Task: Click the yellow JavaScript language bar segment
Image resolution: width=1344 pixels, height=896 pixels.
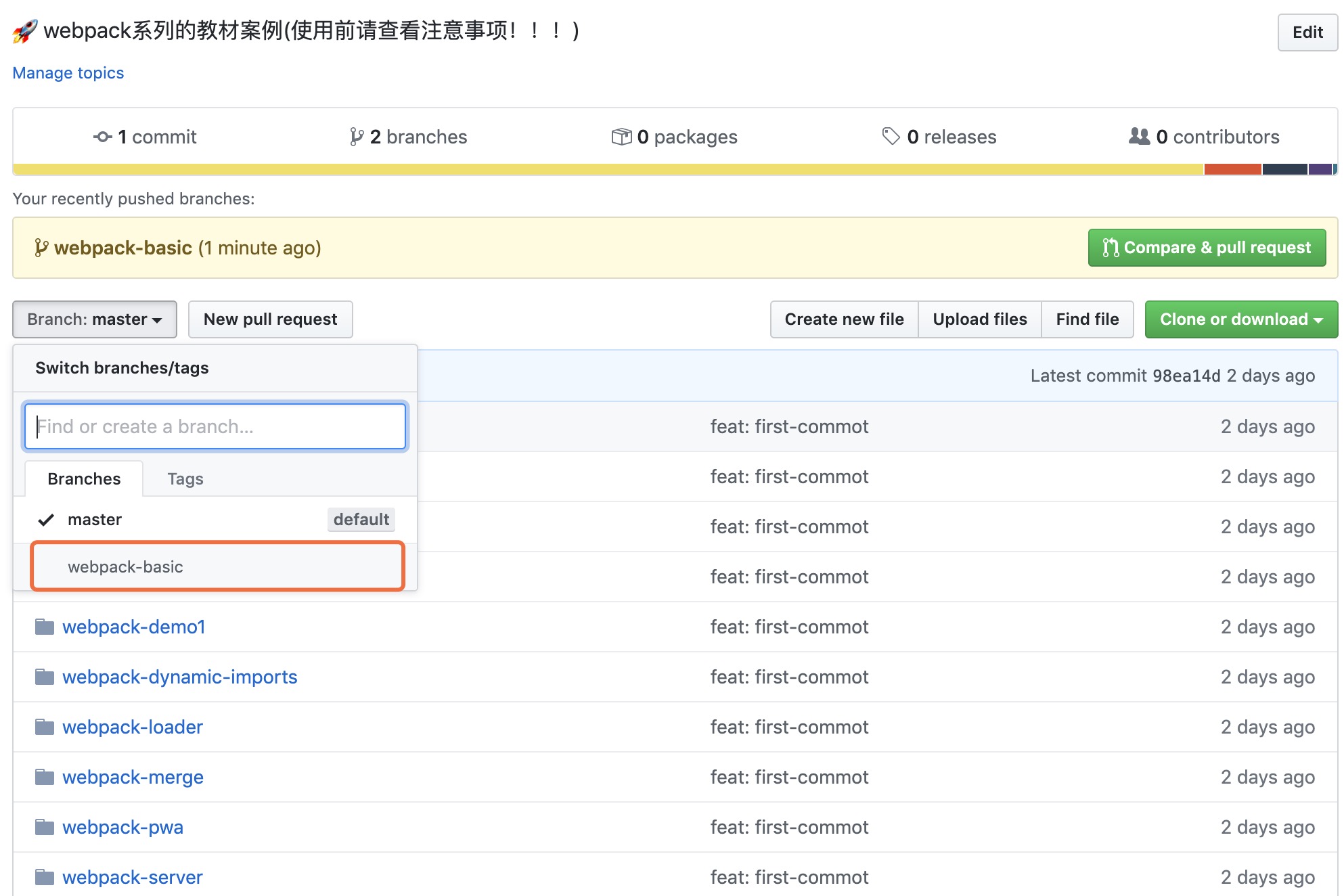Action: click(x=608, y=169)
